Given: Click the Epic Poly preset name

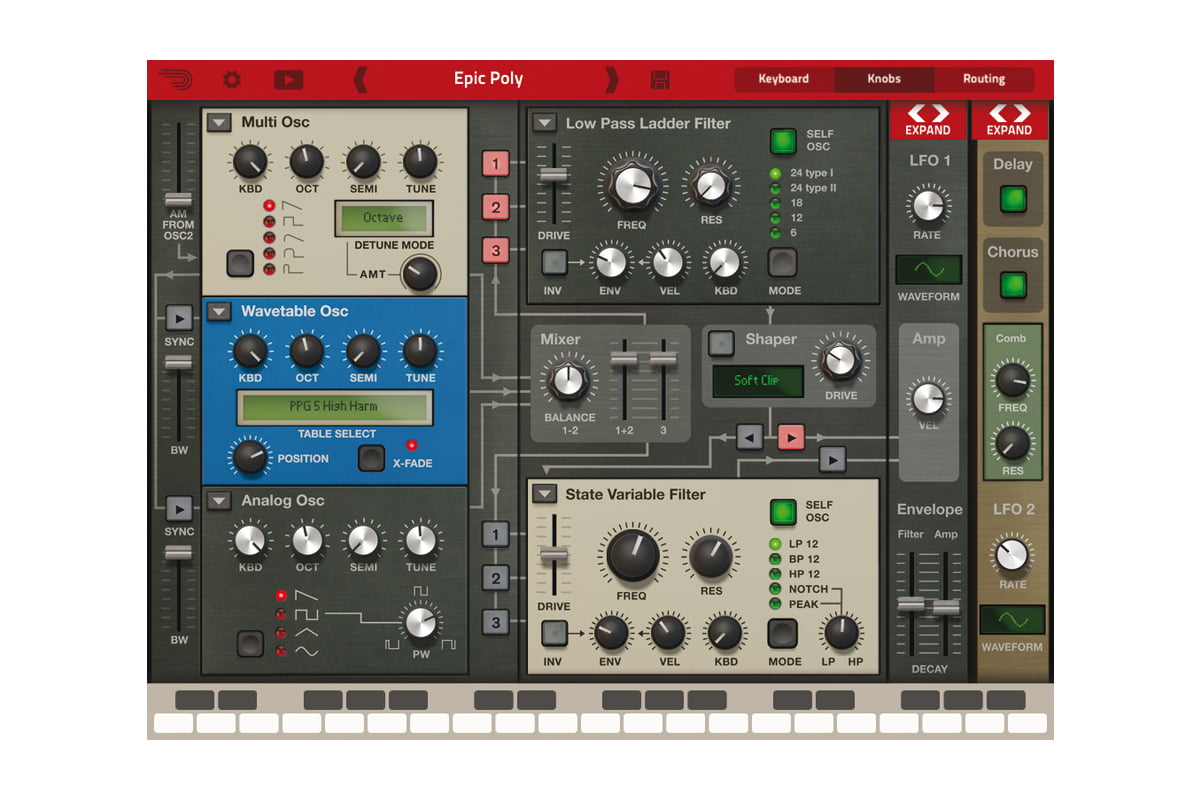Looking at the screenshot, I should (x=488, y=79).
